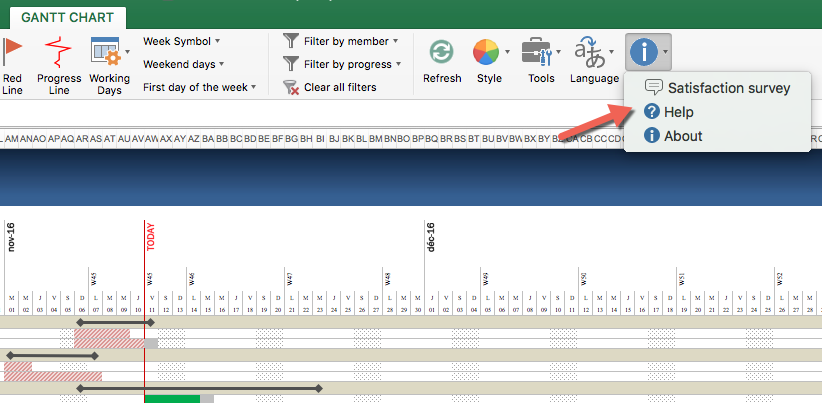Expand the Week Symbol dropdown
This screenshot has height=403, width=822.
point(181,41)
